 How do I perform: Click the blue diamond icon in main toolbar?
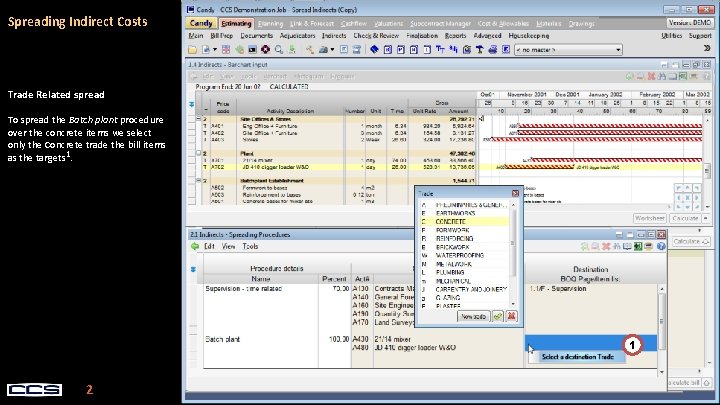(x=374, y=50)
